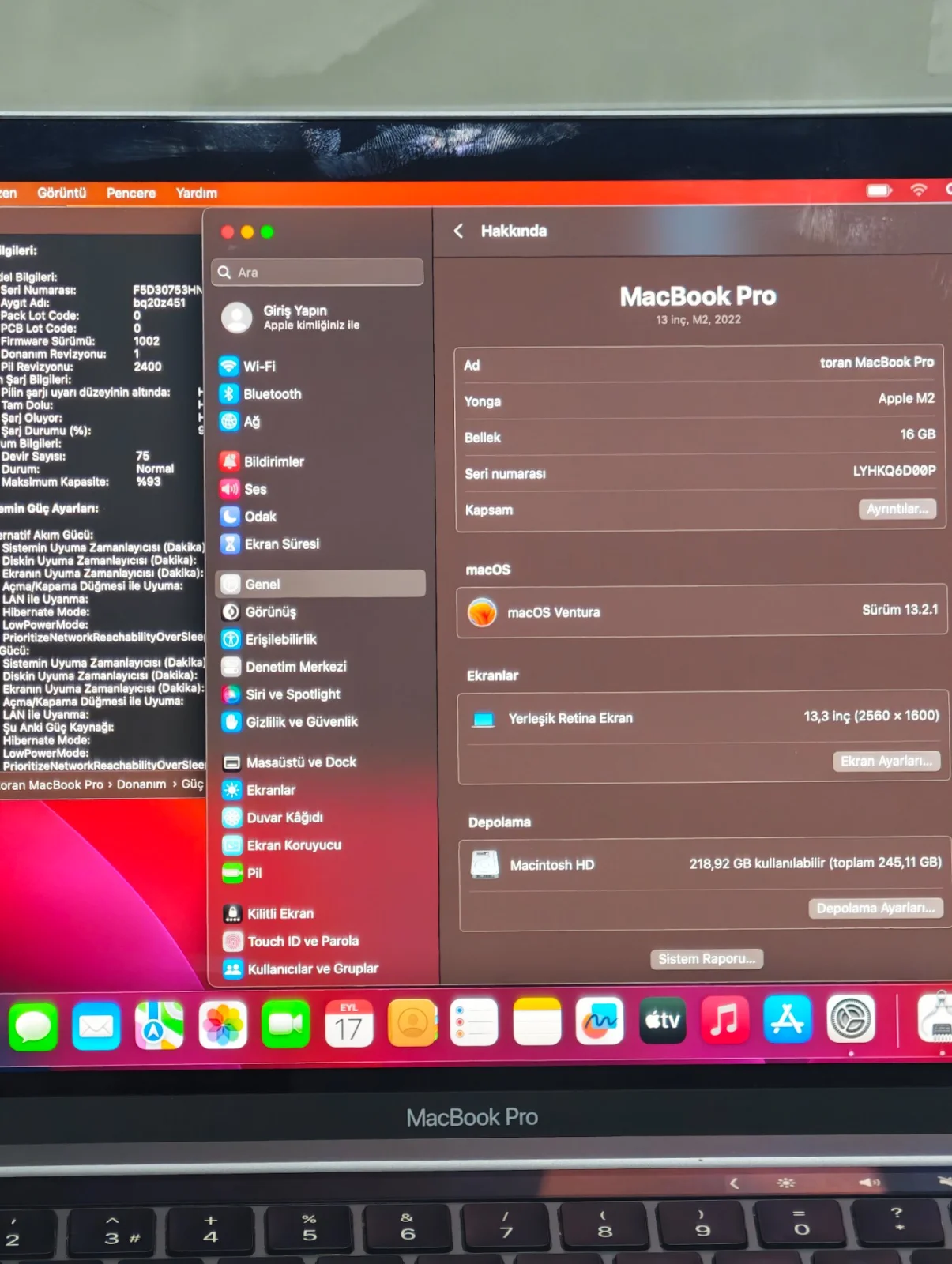Select Genel in the sidebar
Screen dimensions: 952x1264
320,584
